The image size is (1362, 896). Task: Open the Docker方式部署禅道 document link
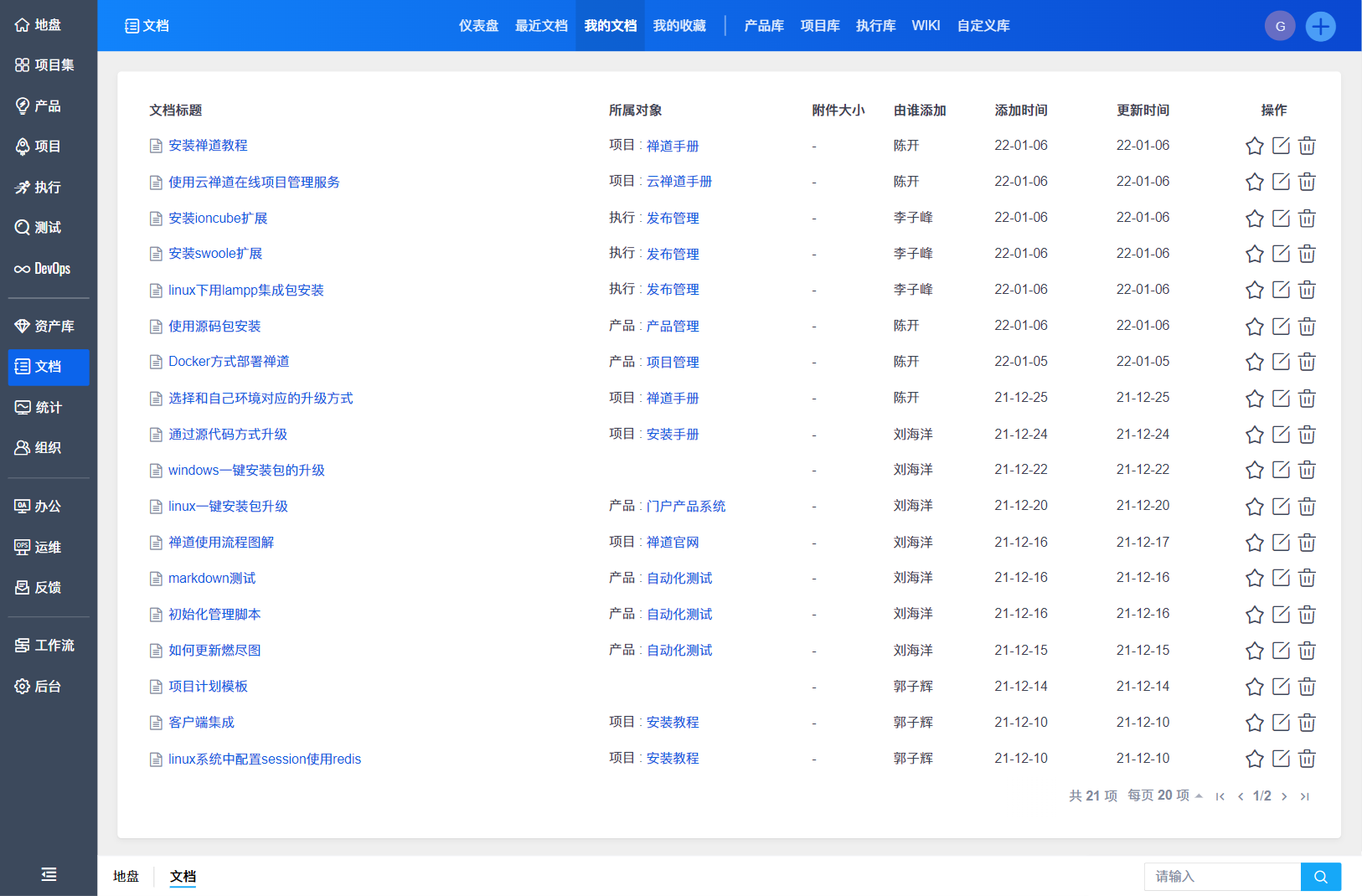[229, 362]
